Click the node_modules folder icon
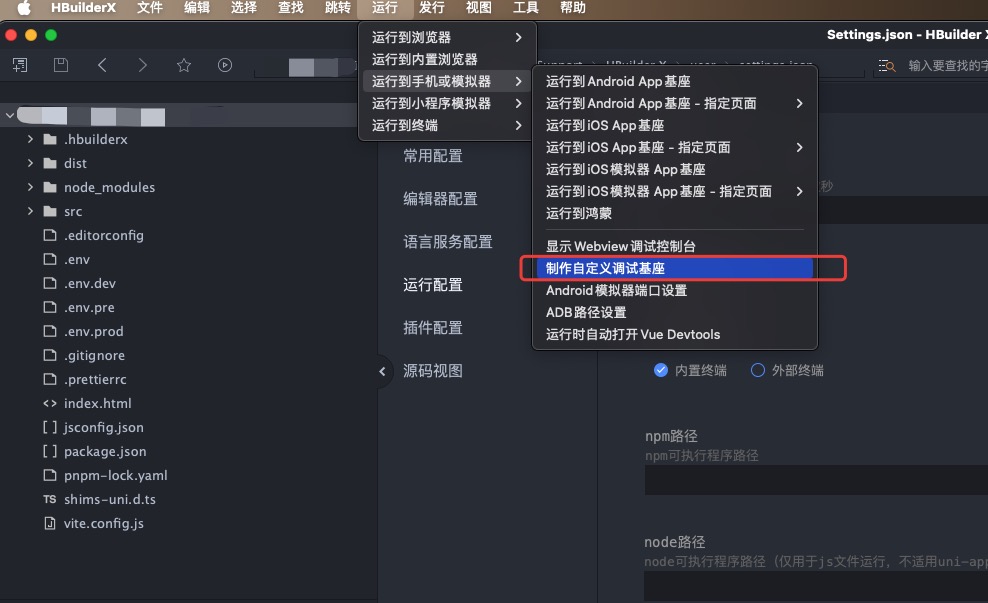Image resolution: width=988 pixels, height=603 pixels. (50, 187)
